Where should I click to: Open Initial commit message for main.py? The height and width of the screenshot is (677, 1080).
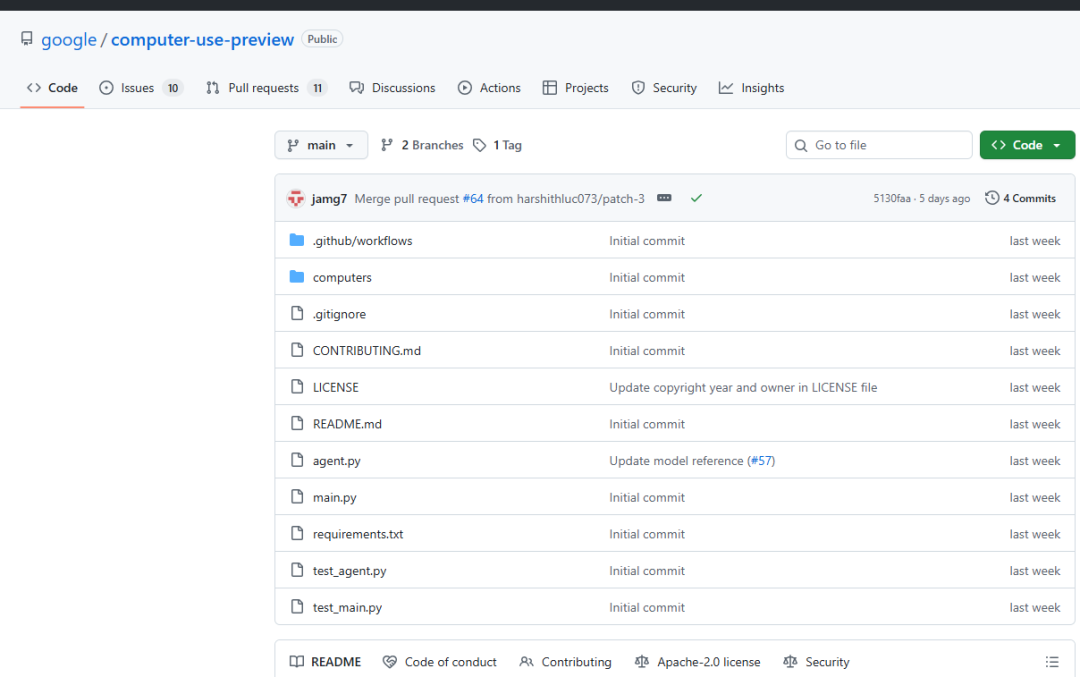point(647,497)
